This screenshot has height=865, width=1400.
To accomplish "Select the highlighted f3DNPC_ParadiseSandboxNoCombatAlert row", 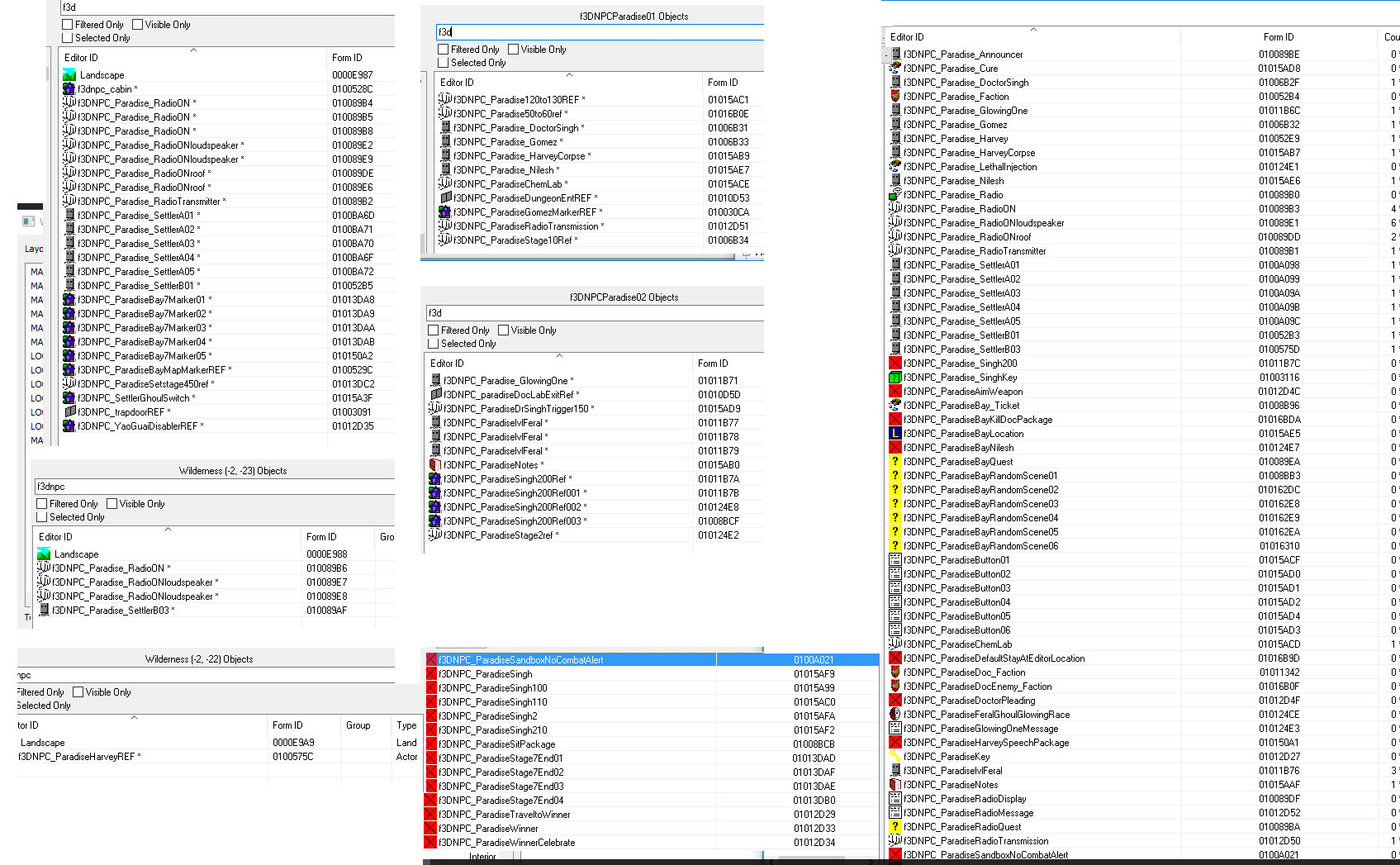I will coord(651,660).
